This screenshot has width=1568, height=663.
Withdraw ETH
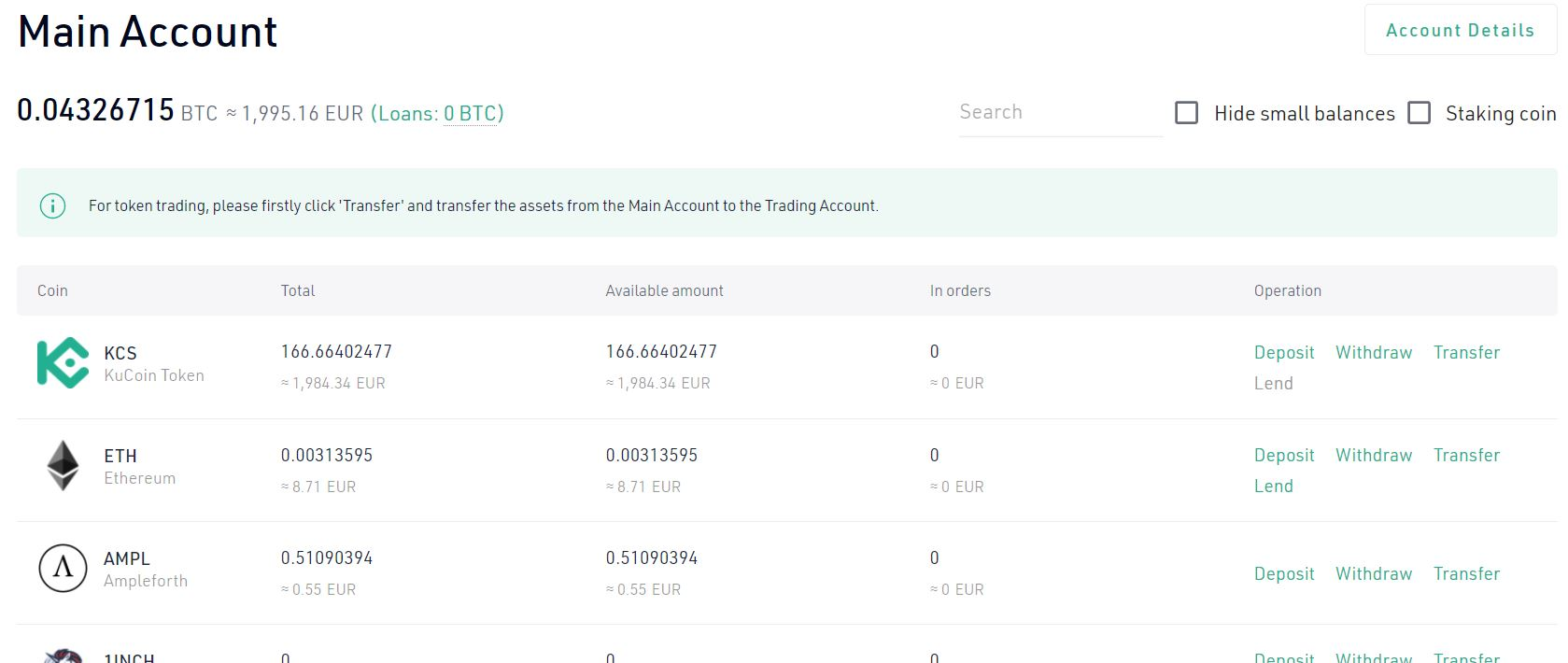1374,455
